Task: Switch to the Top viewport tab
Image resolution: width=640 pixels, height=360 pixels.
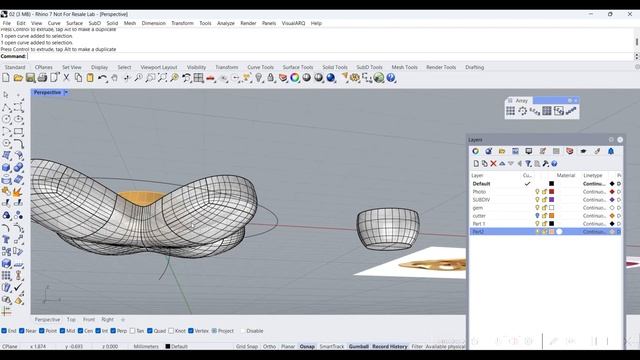Action: point(71,320)
